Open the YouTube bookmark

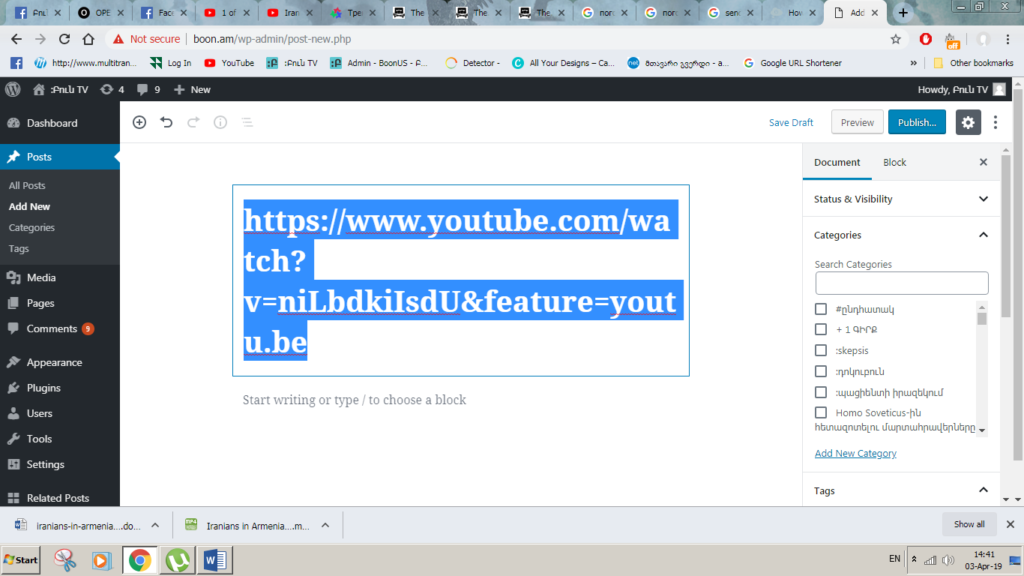point(229,63)
